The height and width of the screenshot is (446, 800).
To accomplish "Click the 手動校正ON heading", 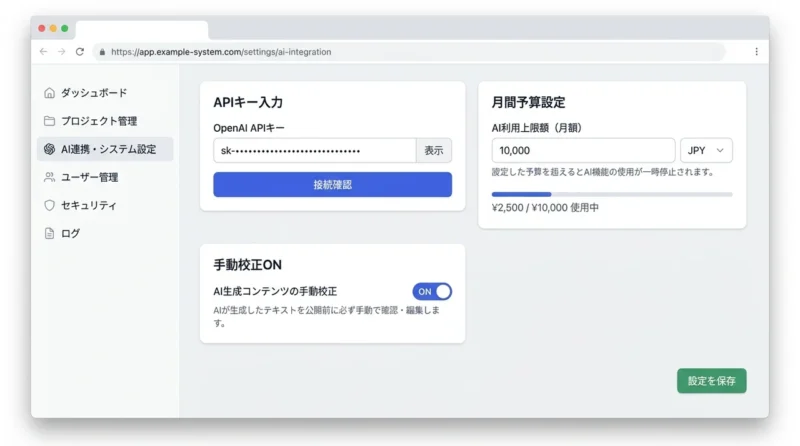I will click(x=247, y=265).
